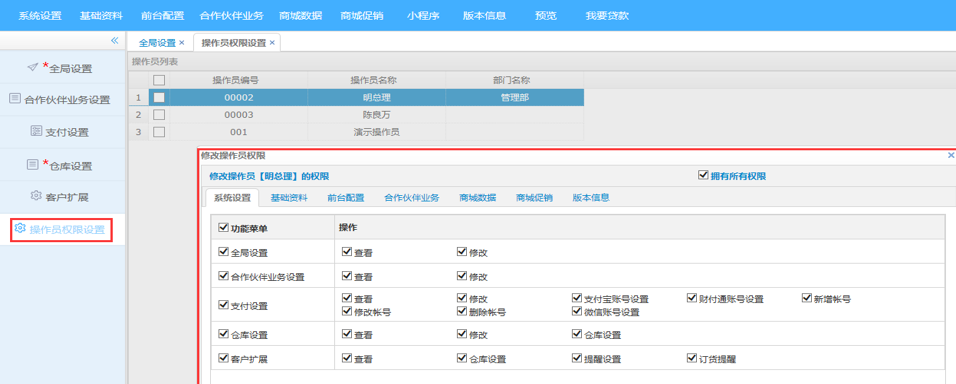
Task: Open 合作伙伴业务 in the top menu bar
Action: [x=231, y=16]
